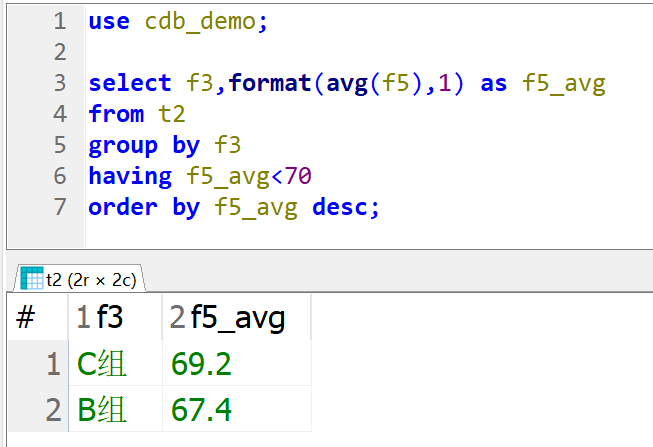Screen dimensions: 653x447
Task: Click the table icon on the t2 result tab
Action: click(x=31, y=278)
